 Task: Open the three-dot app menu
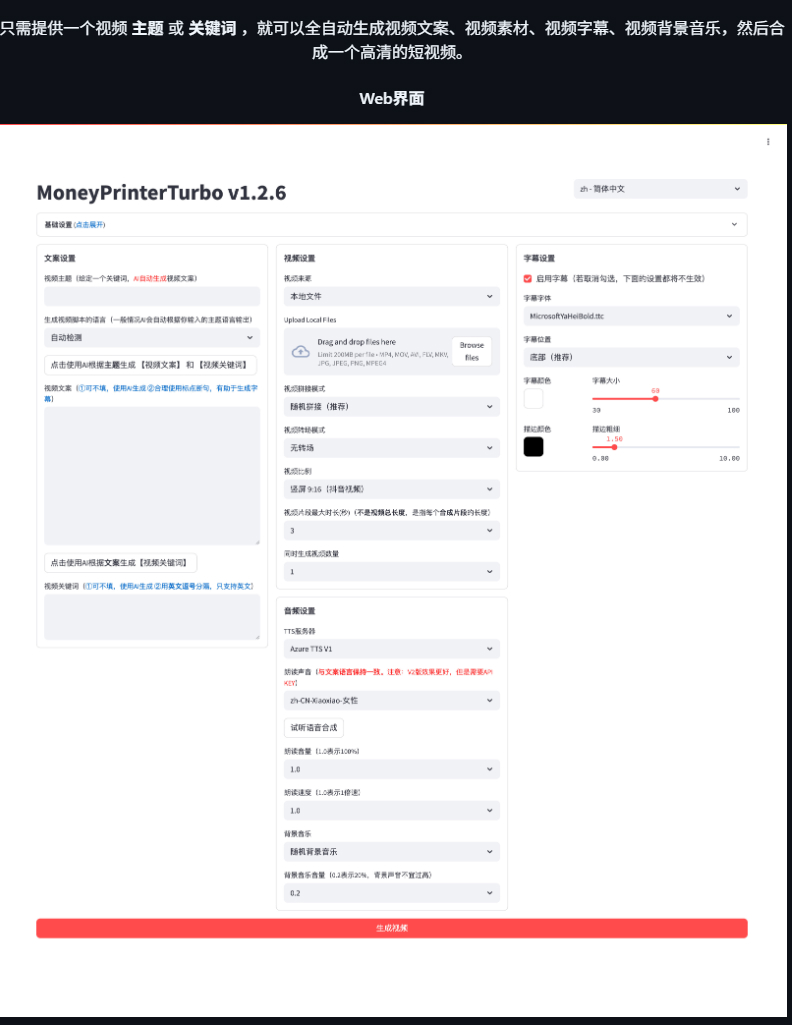768,142
